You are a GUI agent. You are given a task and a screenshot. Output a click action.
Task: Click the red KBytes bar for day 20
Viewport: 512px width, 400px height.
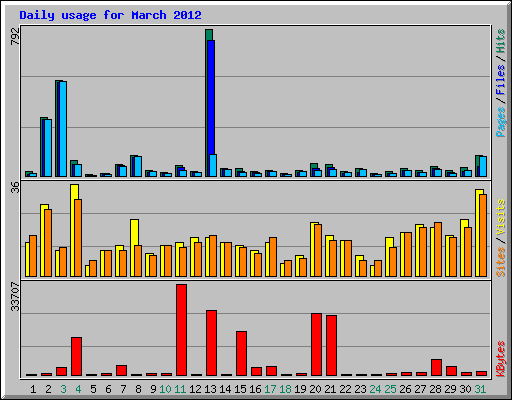(x=316, y=345)
